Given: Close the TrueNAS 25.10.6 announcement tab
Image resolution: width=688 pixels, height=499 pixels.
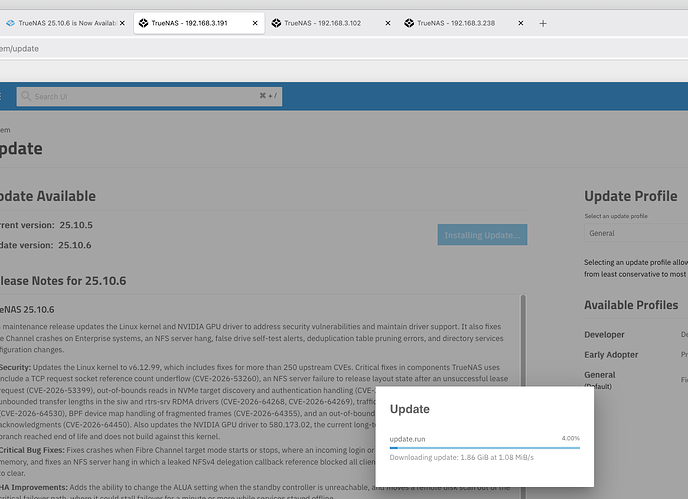Looking at the screenshot, I should (x=122, y=23).
